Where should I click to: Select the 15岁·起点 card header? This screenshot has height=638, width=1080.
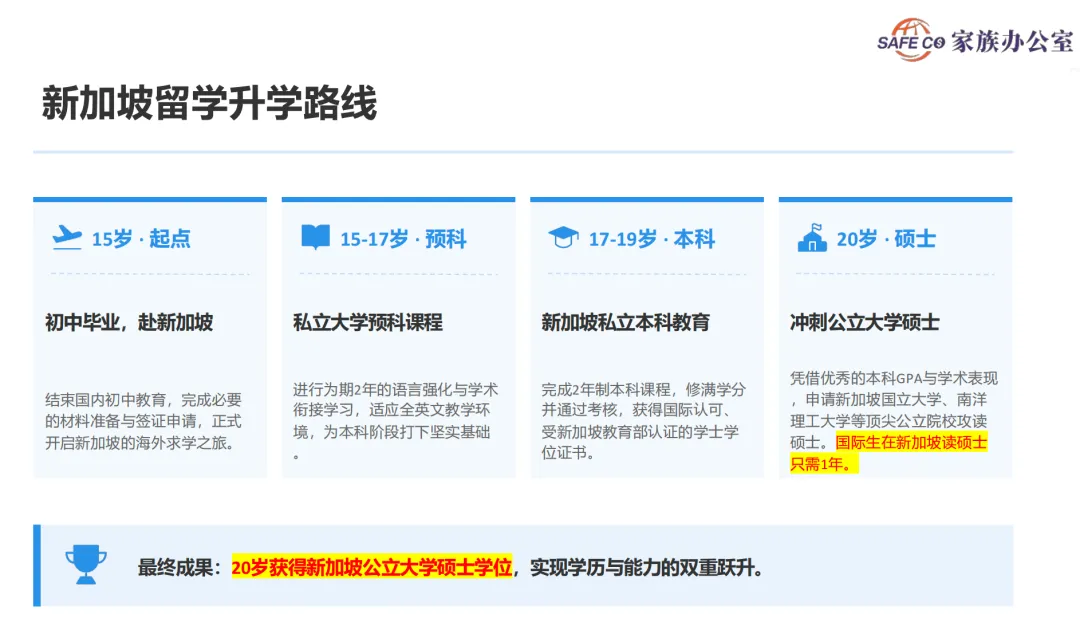141,239
